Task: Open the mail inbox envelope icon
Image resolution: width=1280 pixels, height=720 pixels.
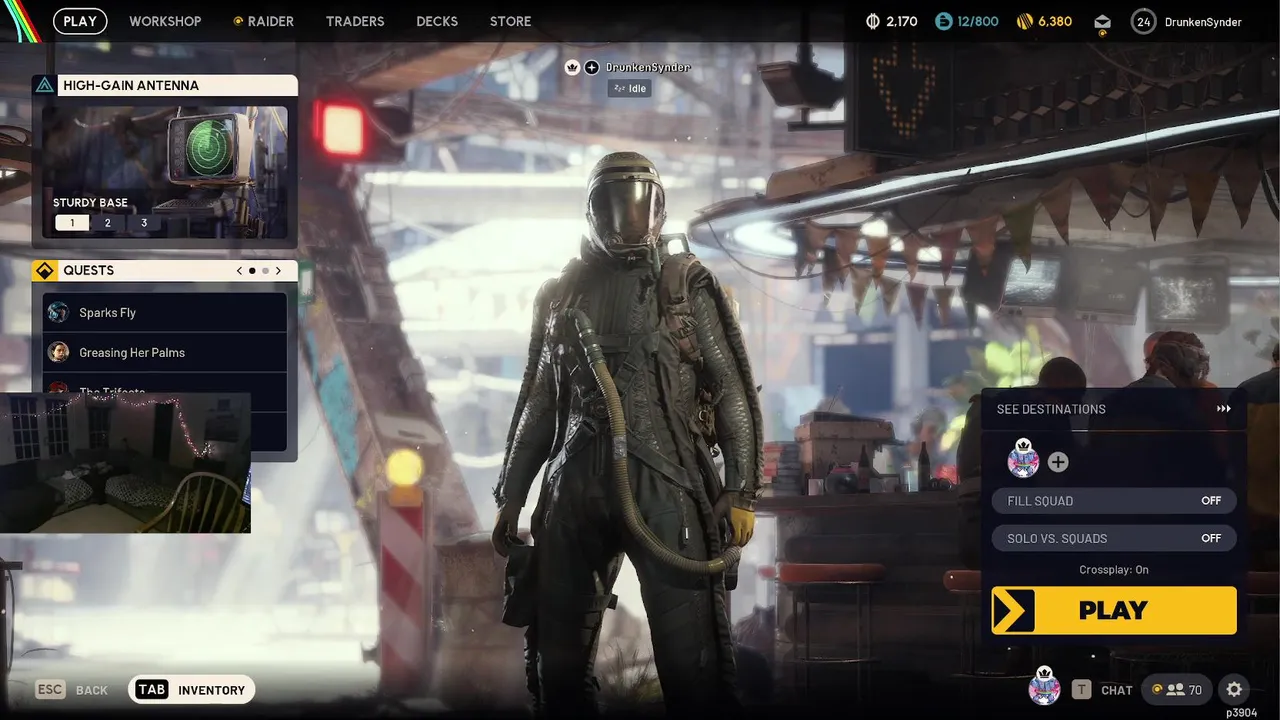Action: pos(1102,22)
